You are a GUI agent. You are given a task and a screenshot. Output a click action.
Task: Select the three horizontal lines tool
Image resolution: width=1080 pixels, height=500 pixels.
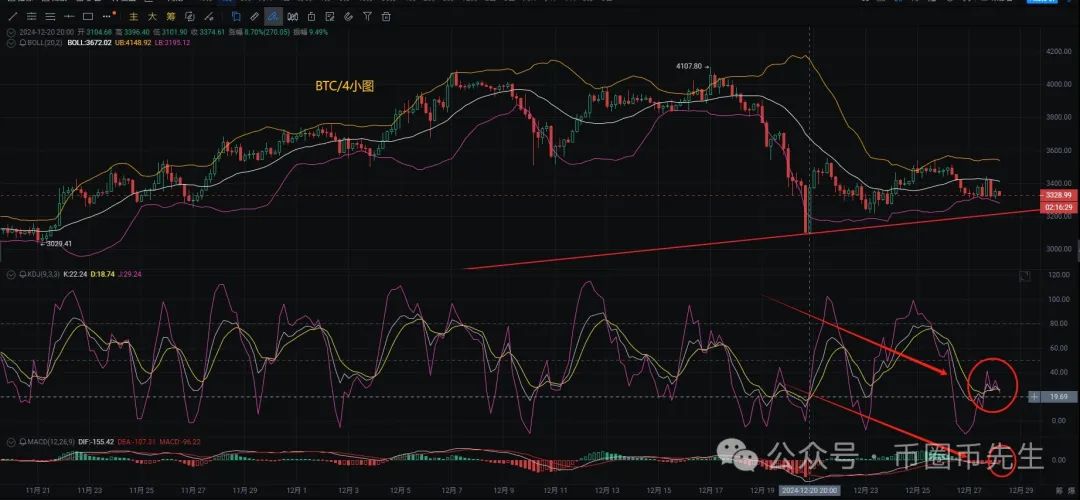point(50,16)
